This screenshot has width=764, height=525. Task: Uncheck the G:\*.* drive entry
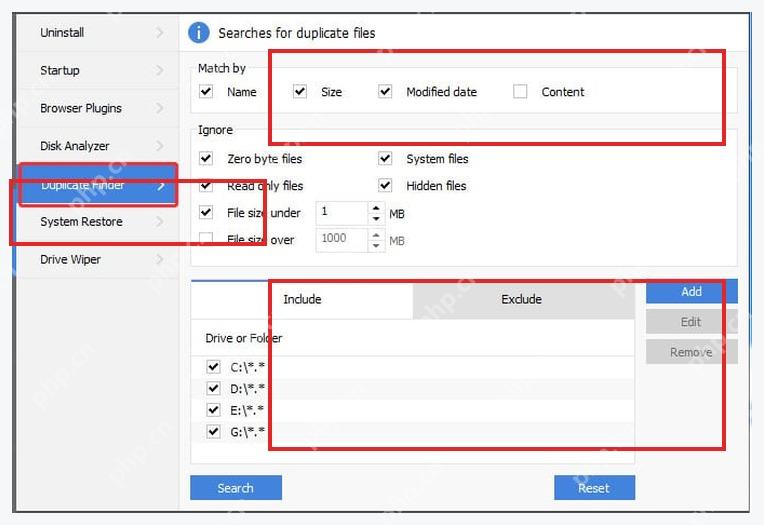(213, 431)
